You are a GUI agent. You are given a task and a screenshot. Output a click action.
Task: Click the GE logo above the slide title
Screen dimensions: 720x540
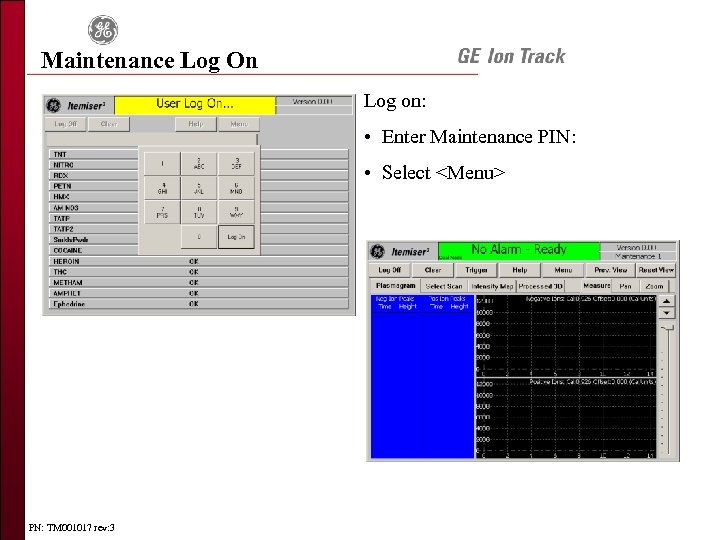pyautogui.click(x=103, y=30)
